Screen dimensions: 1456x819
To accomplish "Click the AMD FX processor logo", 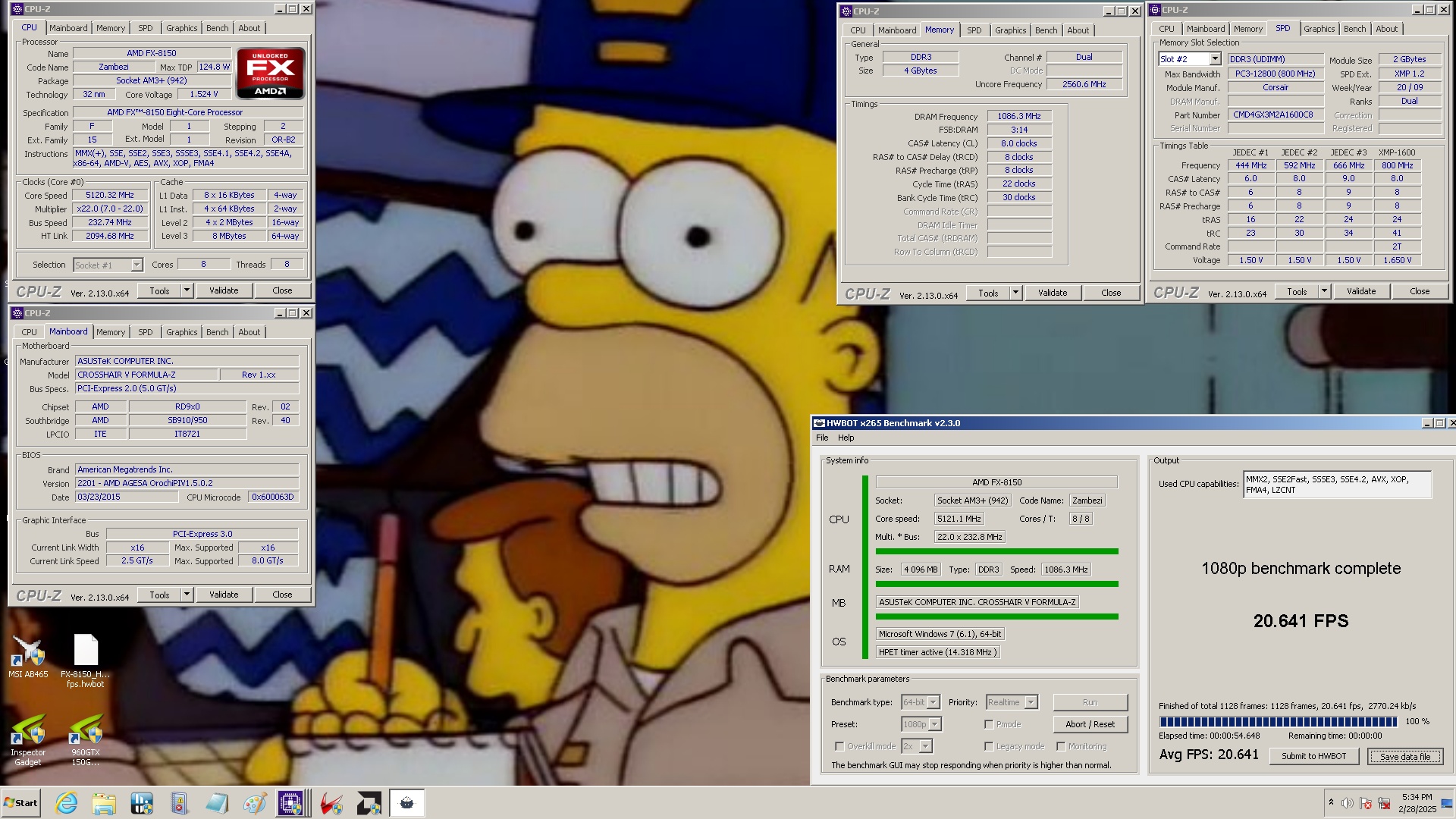I will 271,73.
